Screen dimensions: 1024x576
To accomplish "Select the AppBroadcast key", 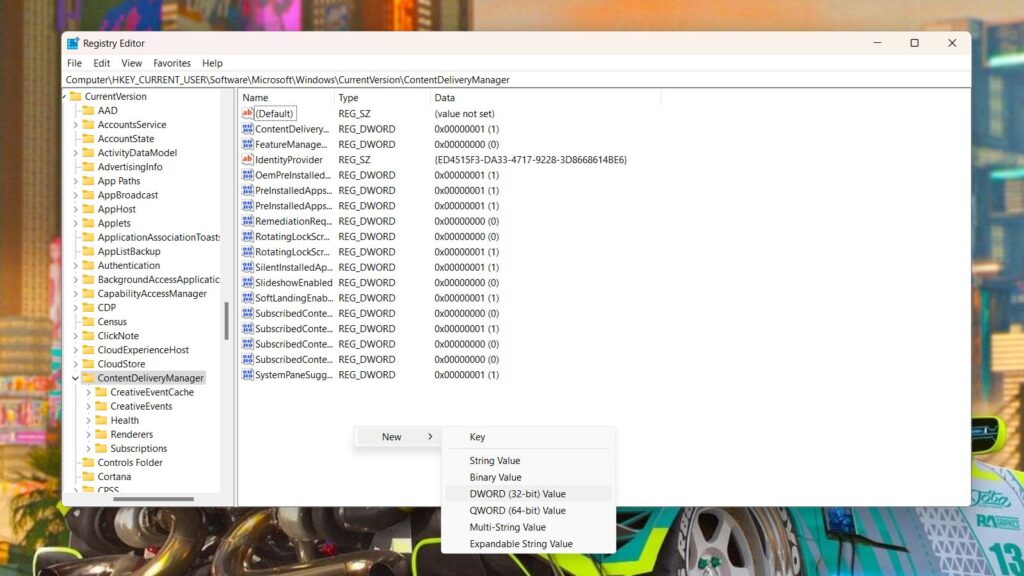I will click(x=128, y=195).
